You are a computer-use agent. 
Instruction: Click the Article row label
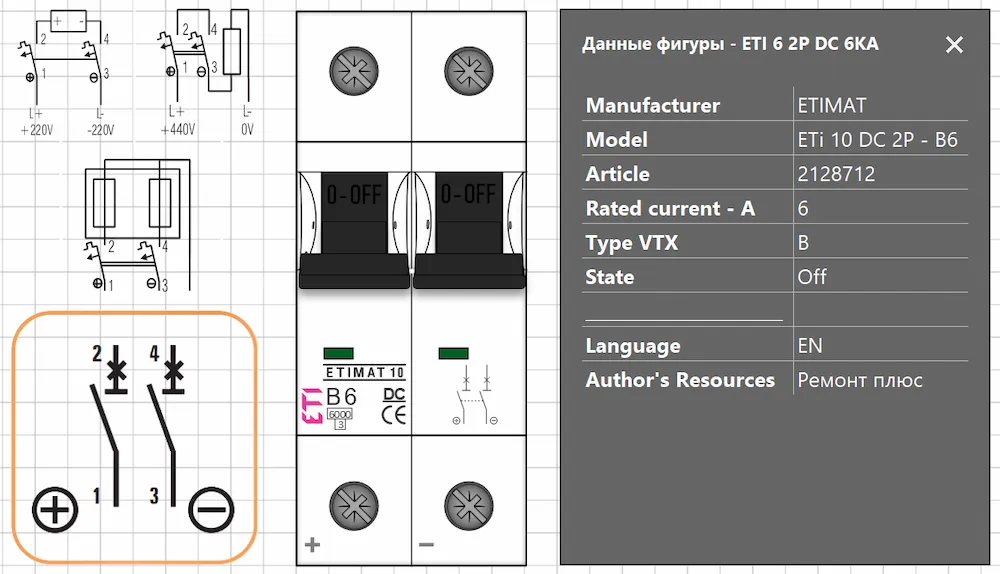point(617,174)
